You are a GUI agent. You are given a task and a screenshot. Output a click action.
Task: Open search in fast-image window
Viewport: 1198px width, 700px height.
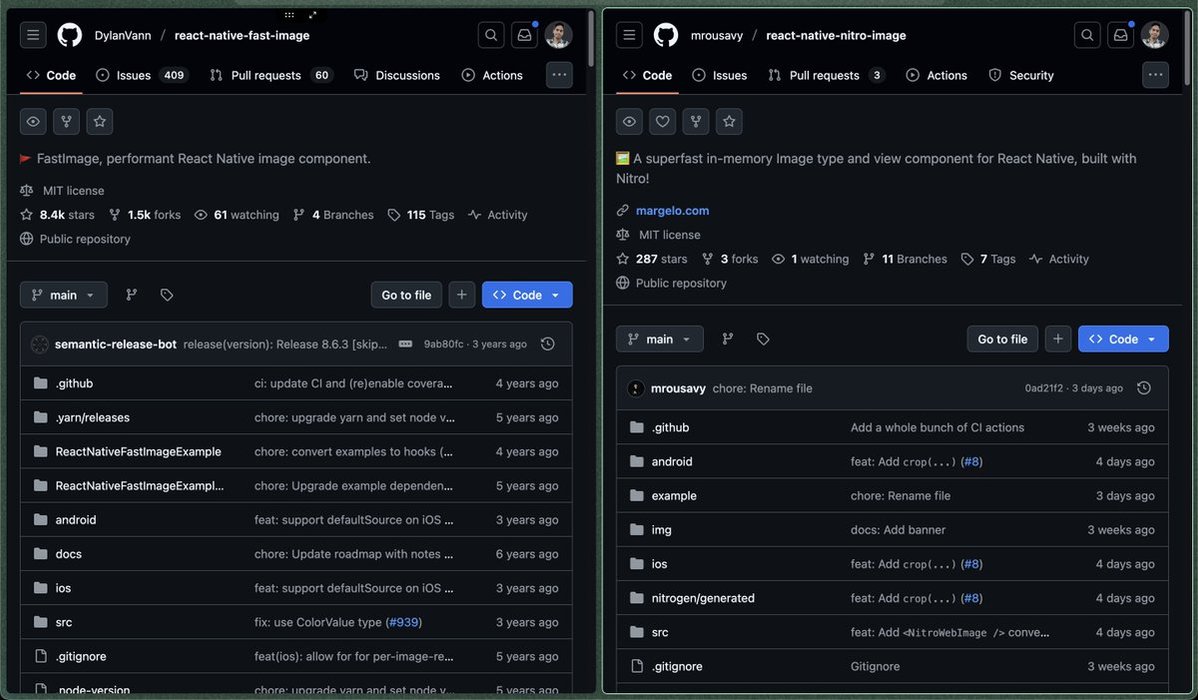pyautogui.click(x=491, y=35)
